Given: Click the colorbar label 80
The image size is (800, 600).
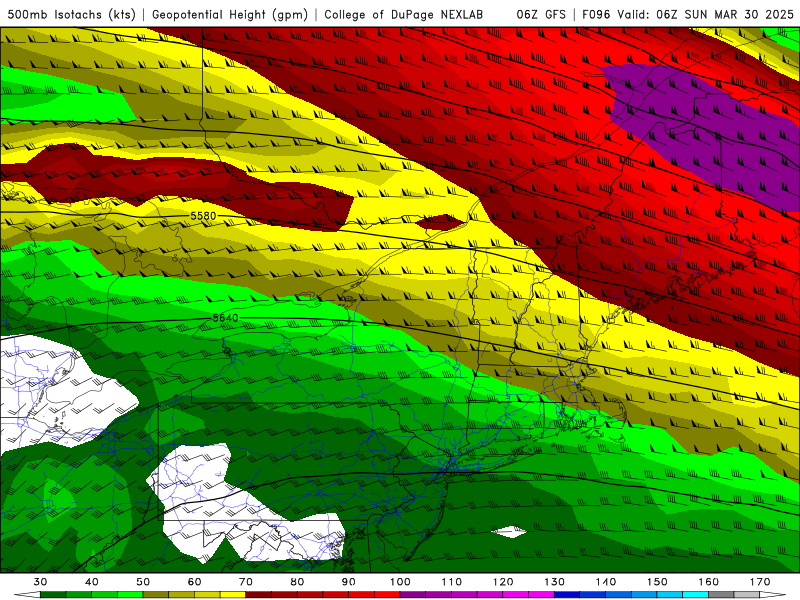Looking at the screenshot, I should coord(297,582).
